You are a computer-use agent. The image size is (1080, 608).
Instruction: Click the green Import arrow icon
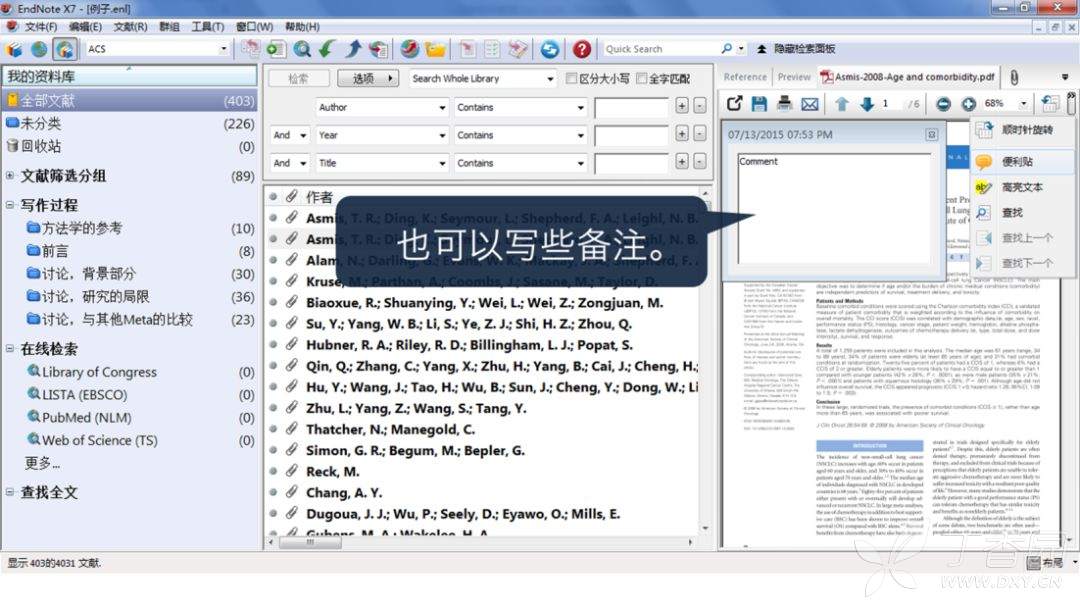point(328,49)
